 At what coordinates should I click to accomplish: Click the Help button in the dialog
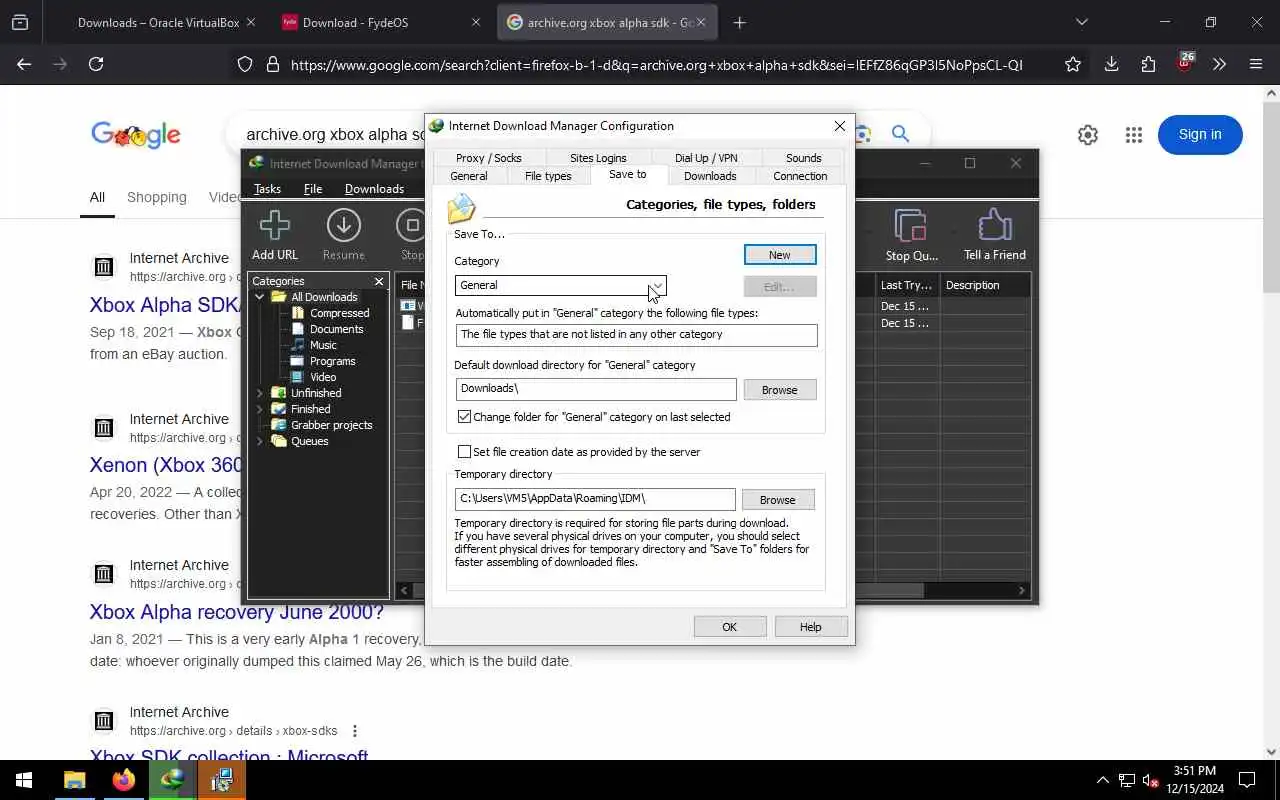tap(811, 627)
